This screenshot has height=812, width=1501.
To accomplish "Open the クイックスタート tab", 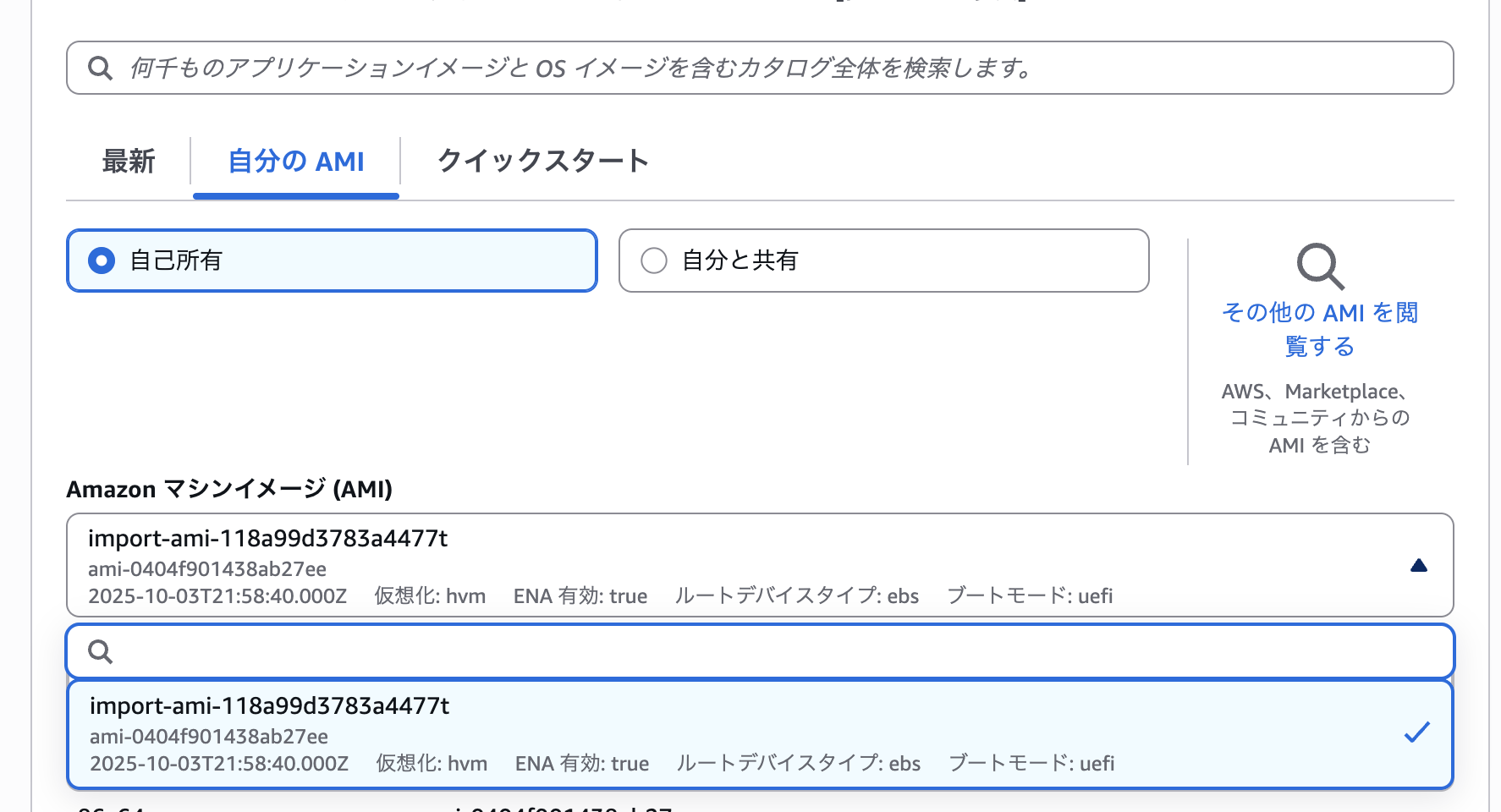I will [542, 161].
